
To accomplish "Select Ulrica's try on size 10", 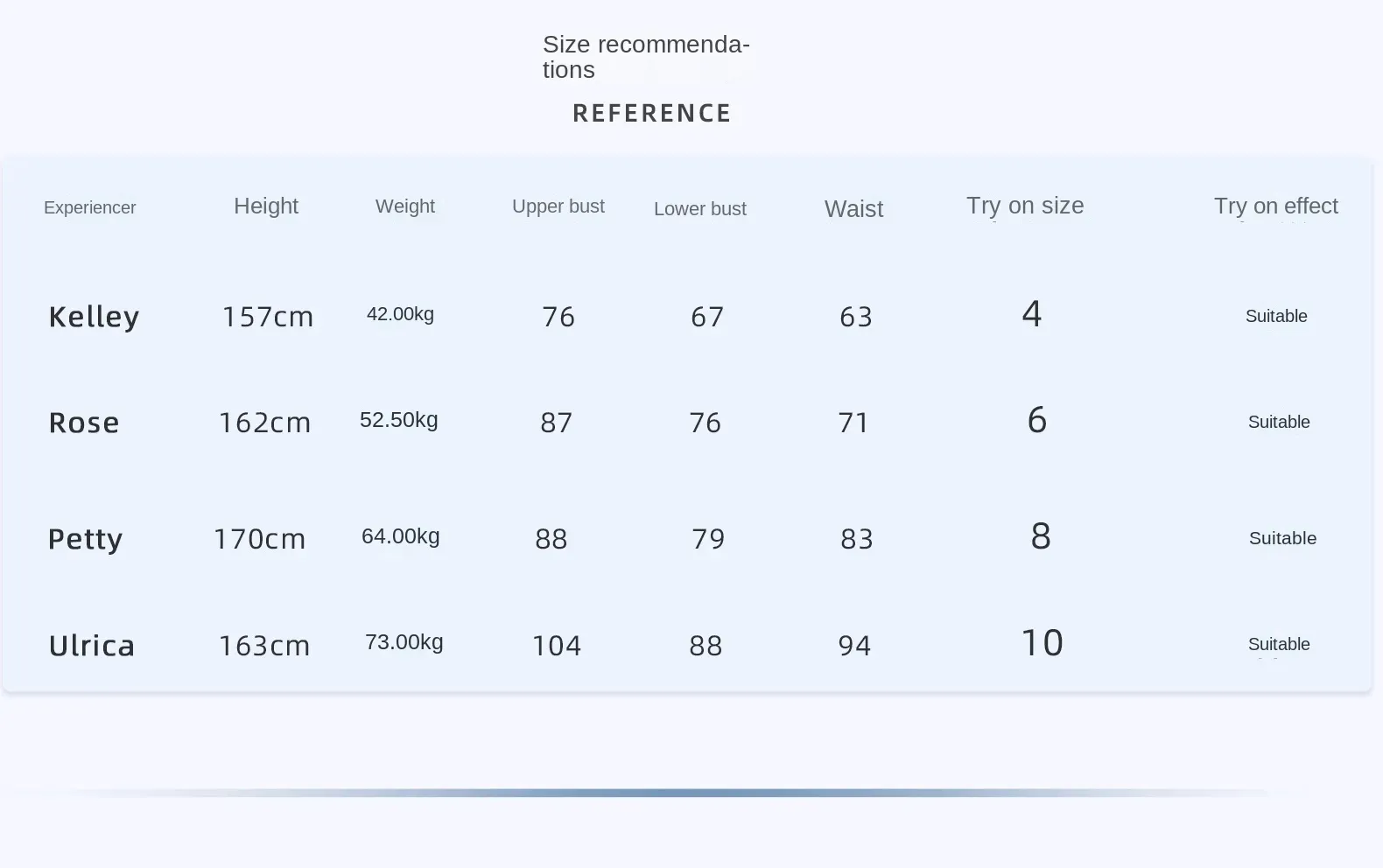I will point(1043,643).
